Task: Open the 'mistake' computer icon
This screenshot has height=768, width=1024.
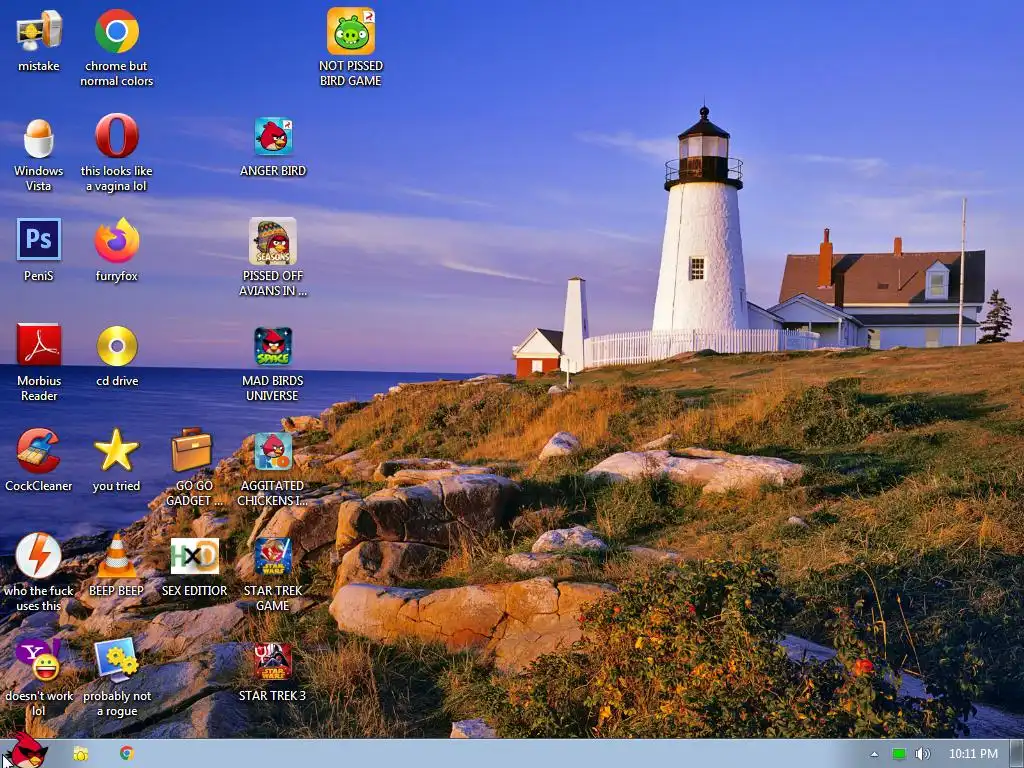Action: point(39,31)
